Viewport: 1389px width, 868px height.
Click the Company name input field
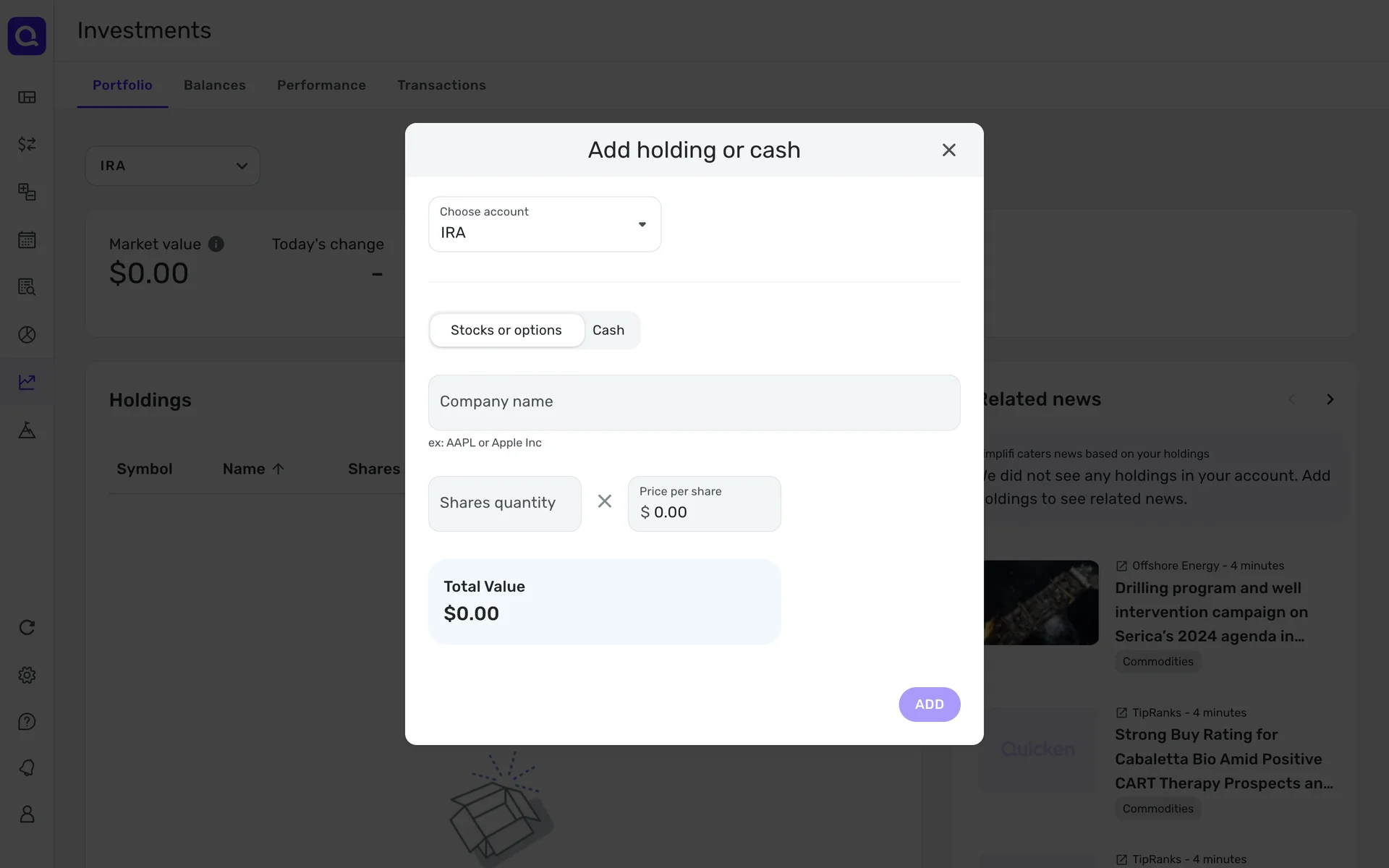(x=694, y=402)
